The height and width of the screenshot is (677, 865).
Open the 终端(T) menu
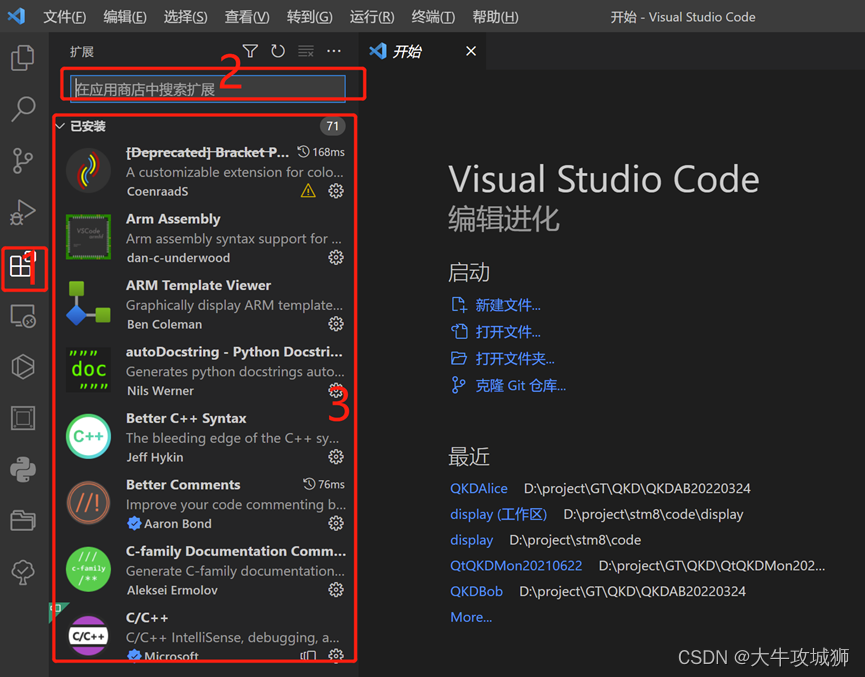(x=432, y=17)
